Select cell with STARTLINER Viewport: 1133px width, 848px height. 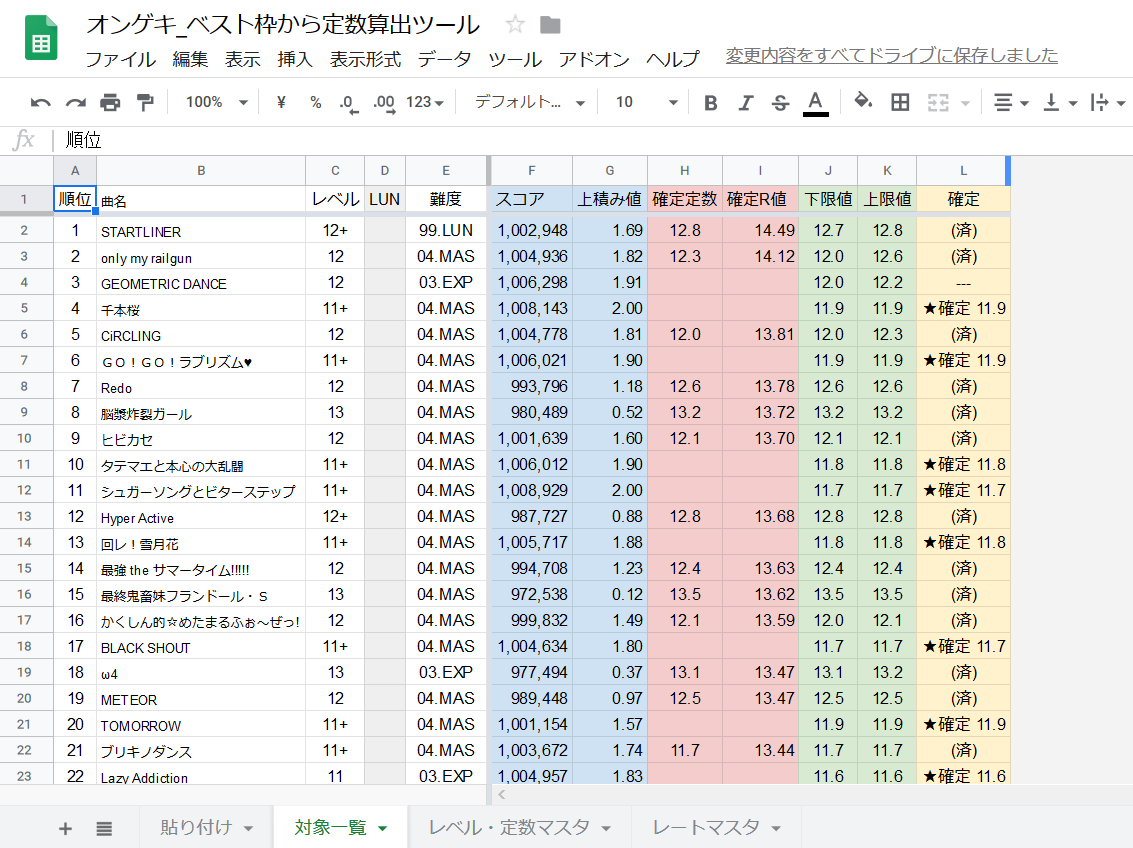[201, 231]
